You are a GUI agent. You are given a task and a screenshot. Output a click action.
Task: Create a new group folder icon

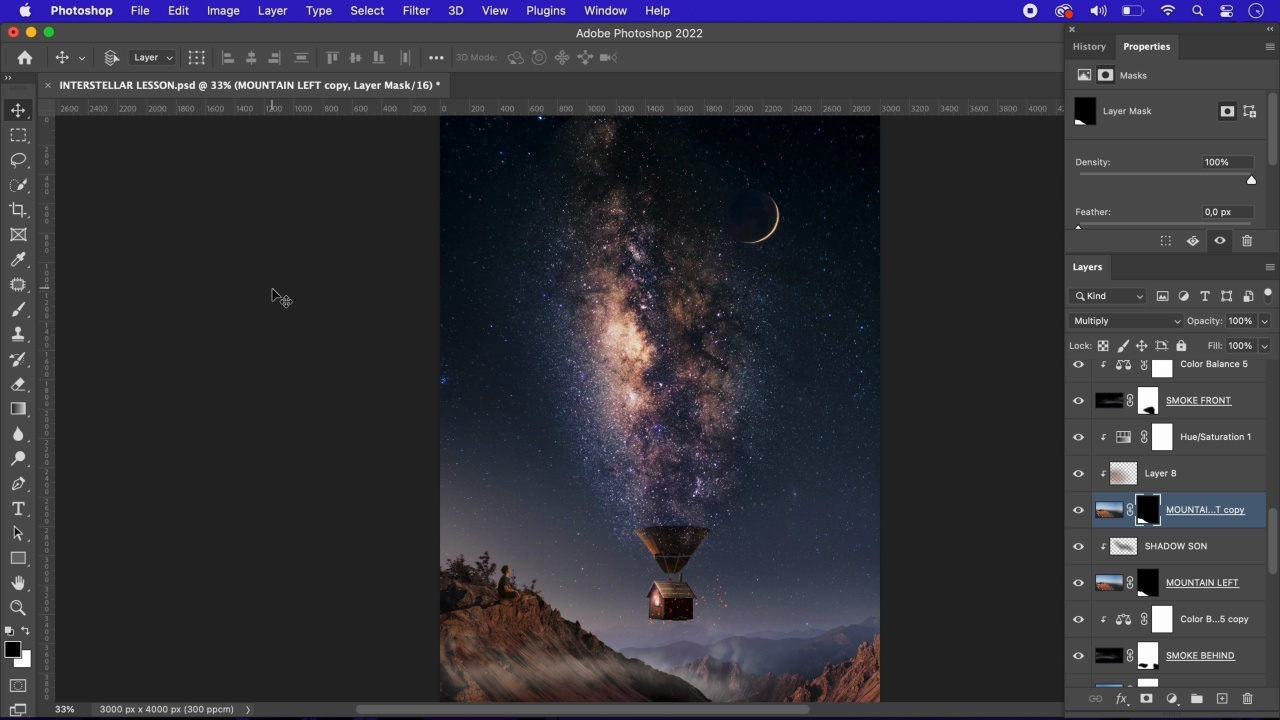pos(1196,699)
